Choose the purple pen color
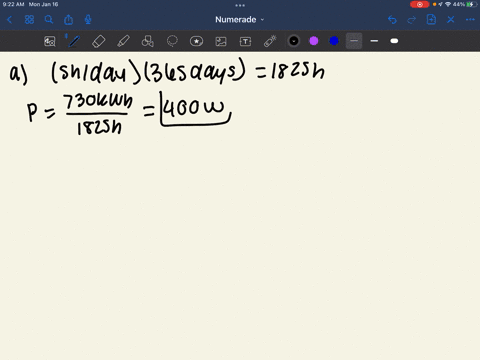480x360 pixels. pos(314,41)
